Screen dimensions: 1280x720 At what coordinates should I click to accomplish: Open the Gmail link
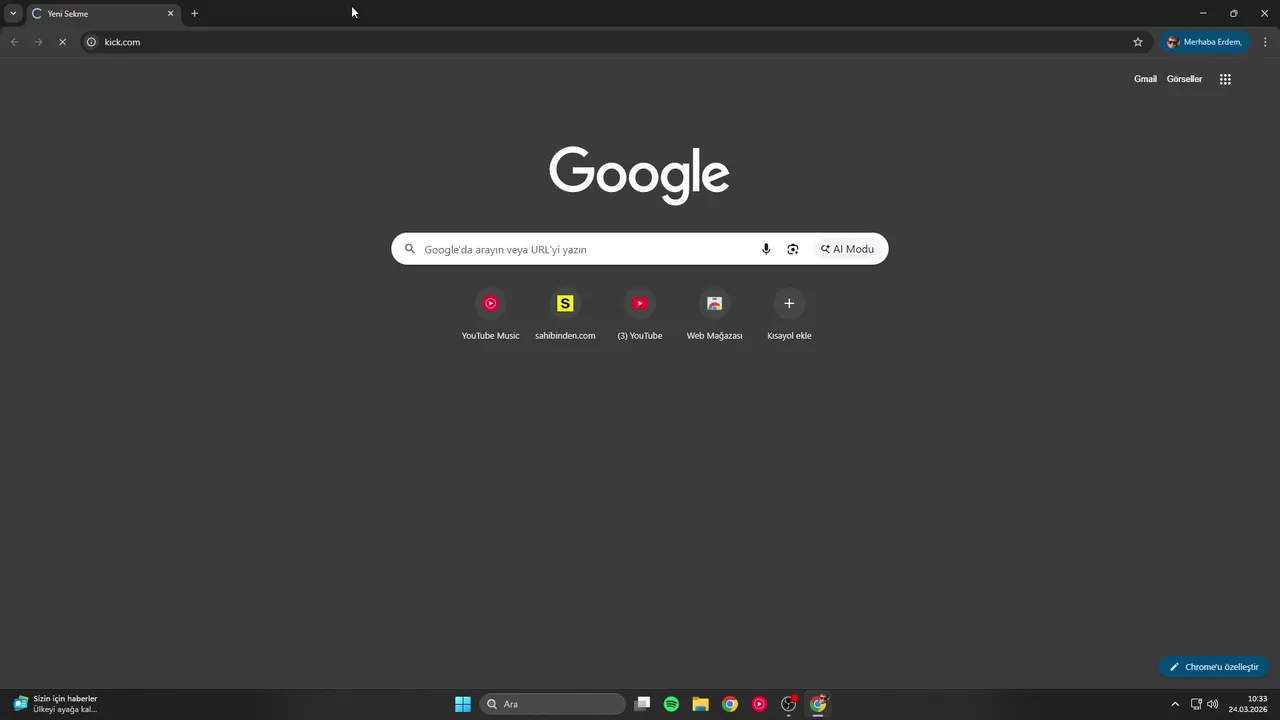click(x=1145, y=79)
